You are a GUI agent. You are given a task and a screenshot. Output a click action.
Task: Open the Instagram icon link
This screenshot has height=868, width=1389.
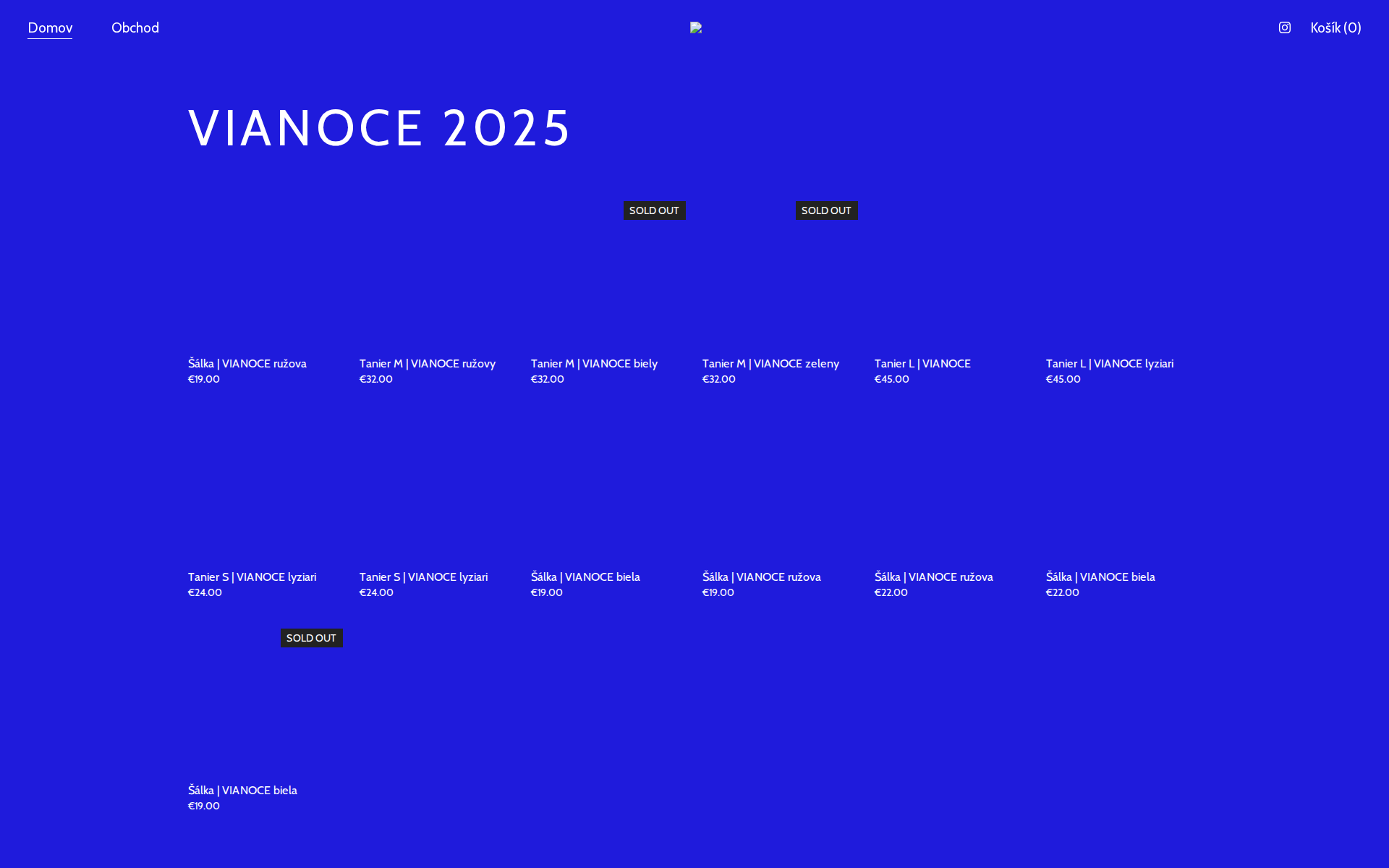pyautogui.click(x=1284, y=27)
